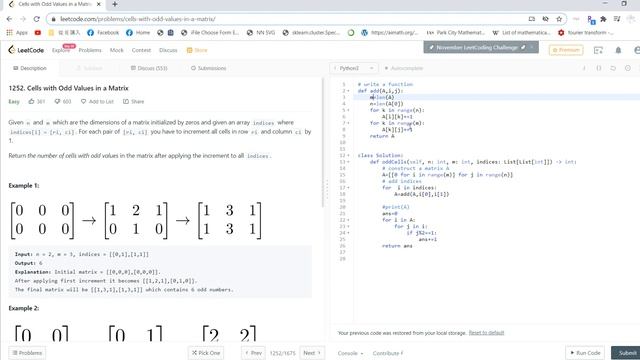Click the cast icon in address bar
The image size is (640, 360).
tap(532, 19)
